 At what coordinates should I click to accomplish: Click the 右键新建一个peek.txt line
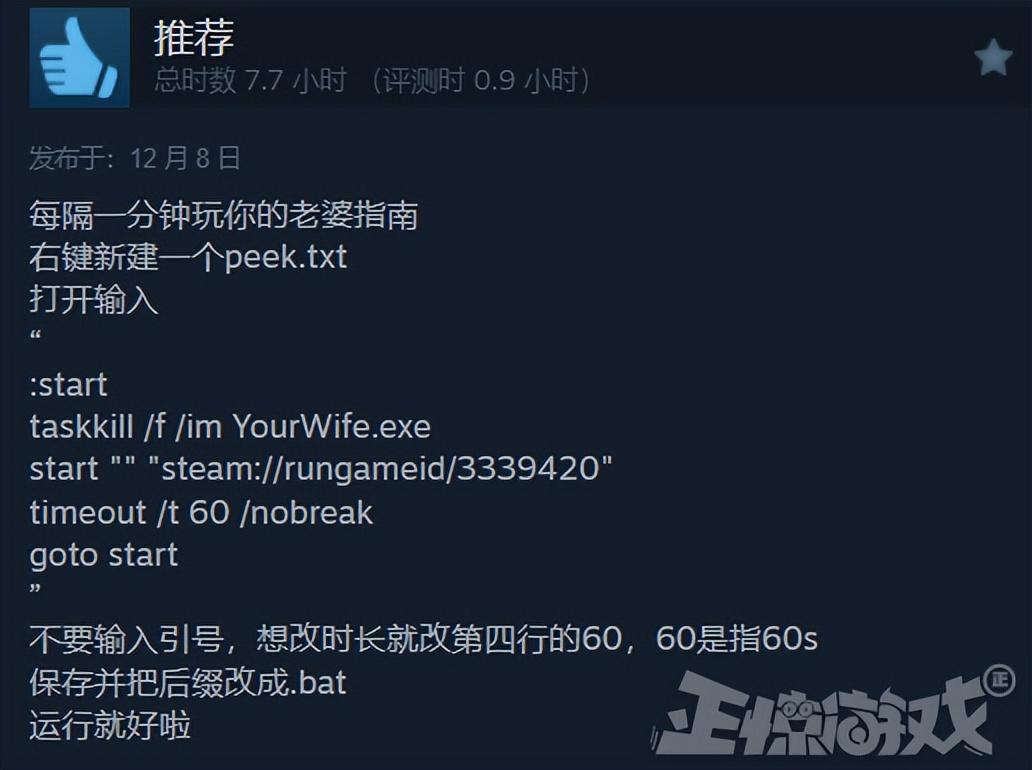tap(188, 257)
